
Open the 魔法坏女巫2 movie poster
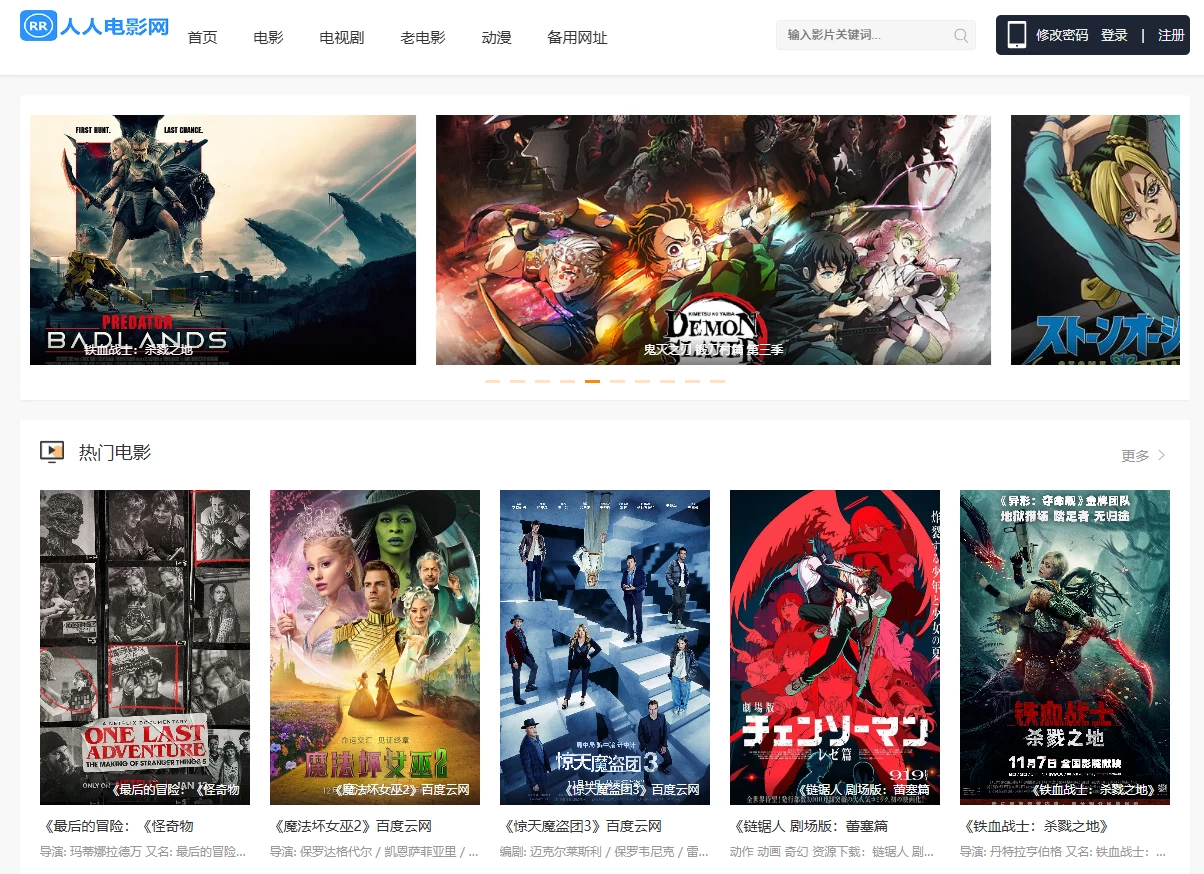point(375,647)
